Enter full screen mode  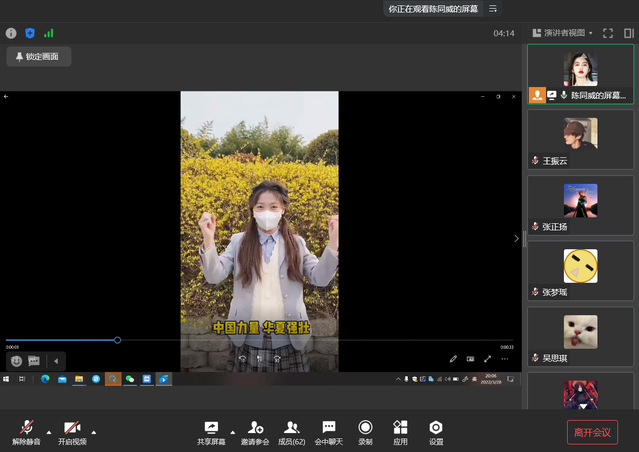(607, 33)
